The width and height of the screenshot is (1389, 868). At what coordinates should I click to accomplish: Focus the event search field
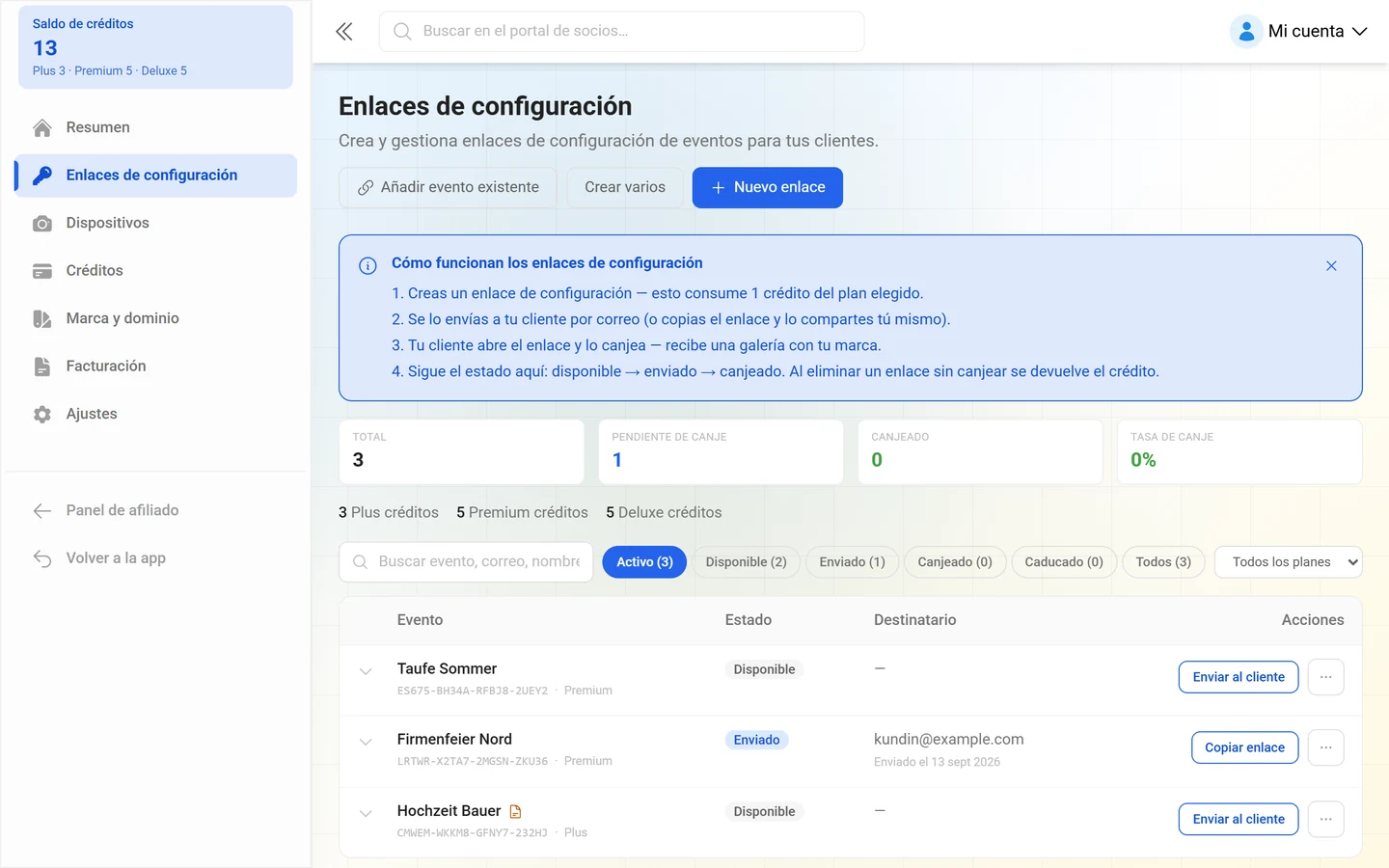click(466, 562)
